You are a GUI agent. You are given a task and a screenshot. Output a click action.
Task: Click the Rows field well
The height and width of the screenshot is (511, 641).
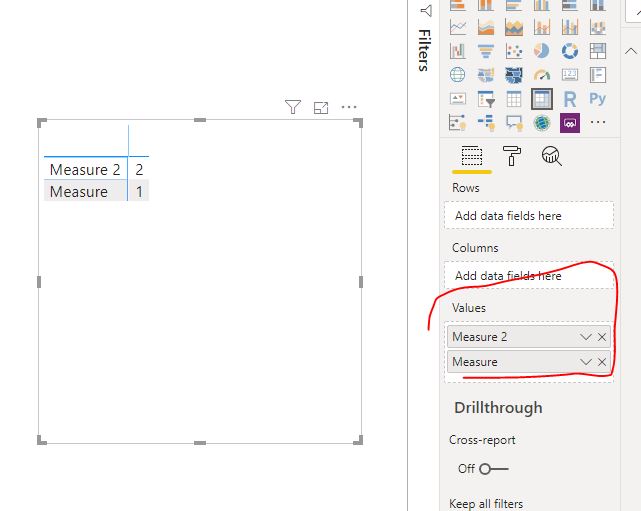529,215
